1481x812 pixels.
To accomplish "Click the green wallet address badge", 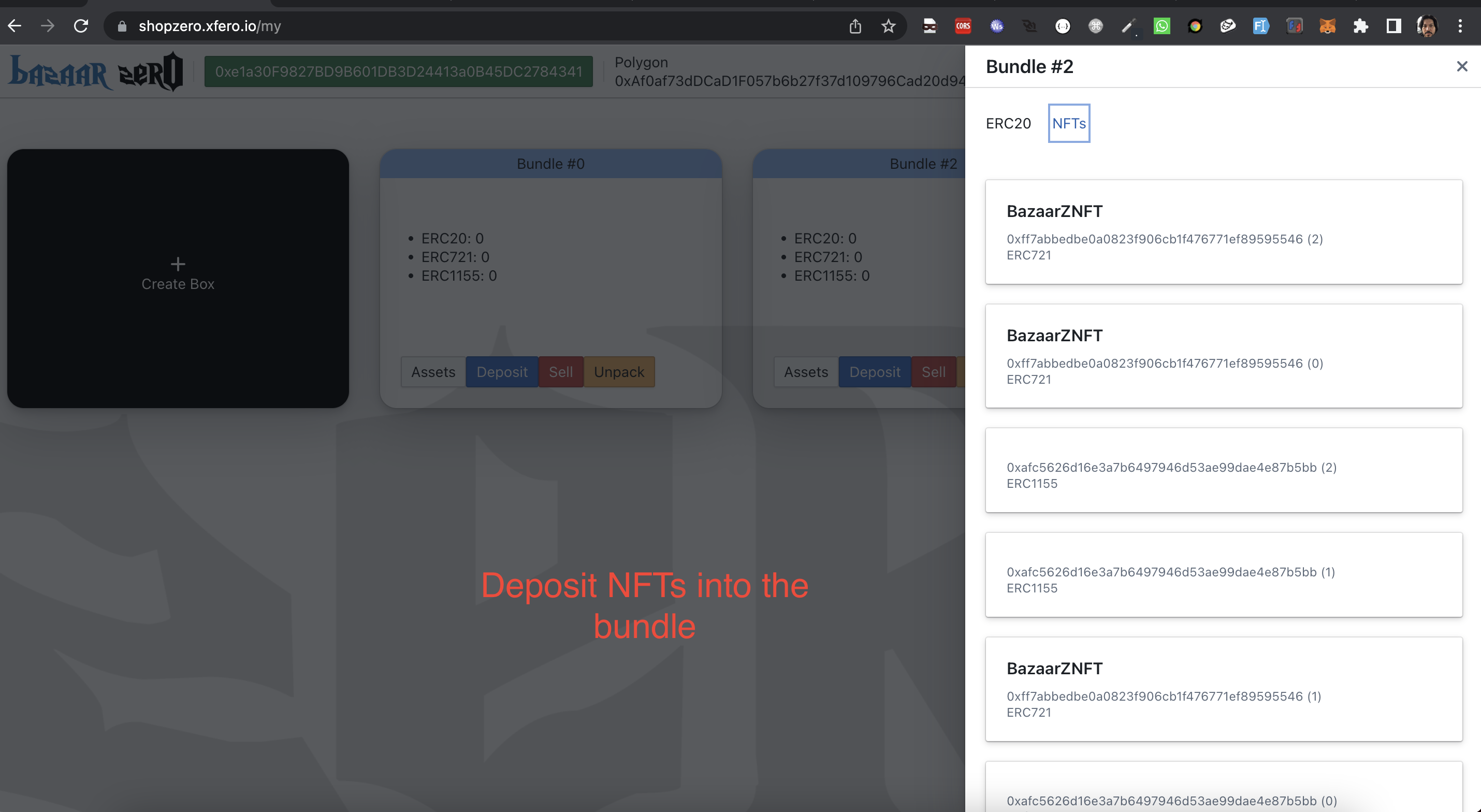I will 398,71.
